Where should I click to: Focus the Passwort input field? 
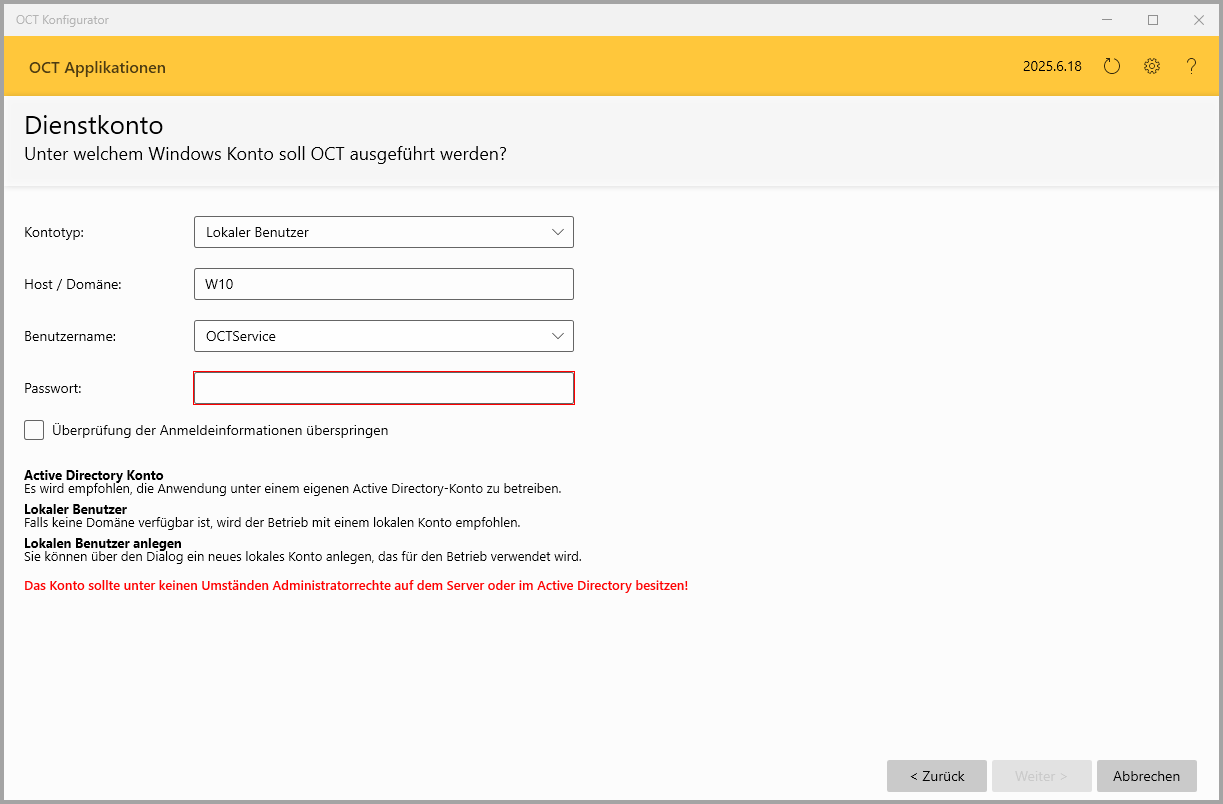(384, 388)
